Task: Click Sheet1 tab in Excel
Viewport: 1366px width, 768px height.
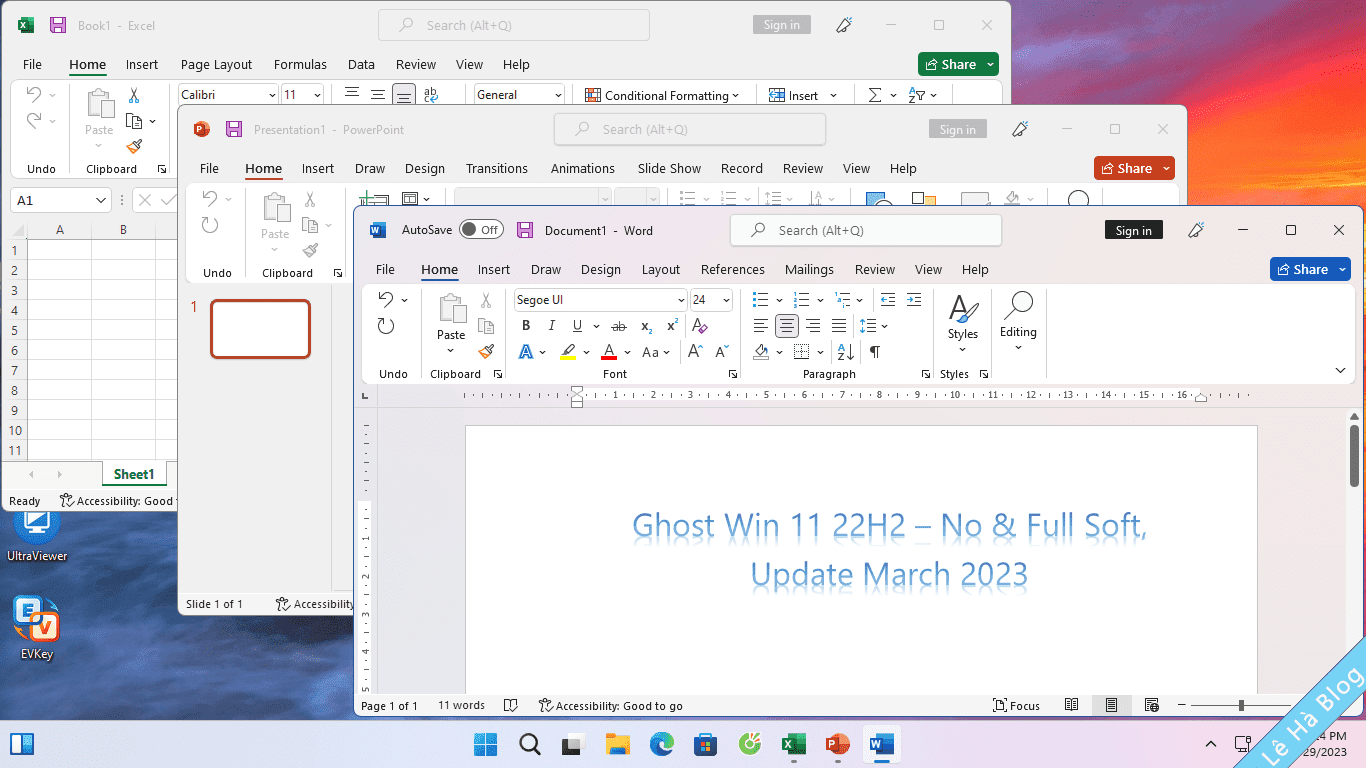Action: coord(134,474)
